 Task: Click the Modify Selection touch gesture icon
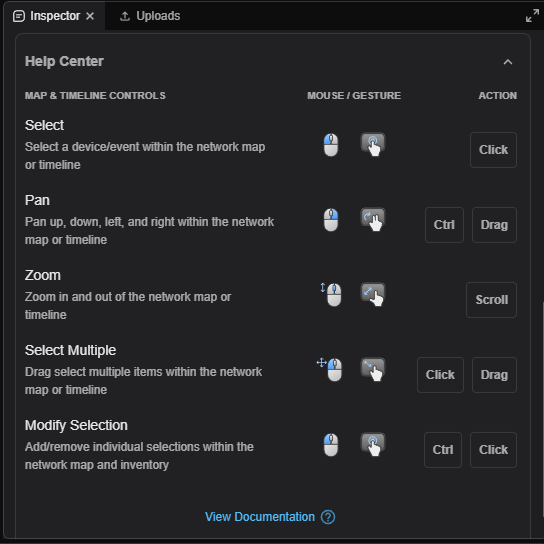373,444
